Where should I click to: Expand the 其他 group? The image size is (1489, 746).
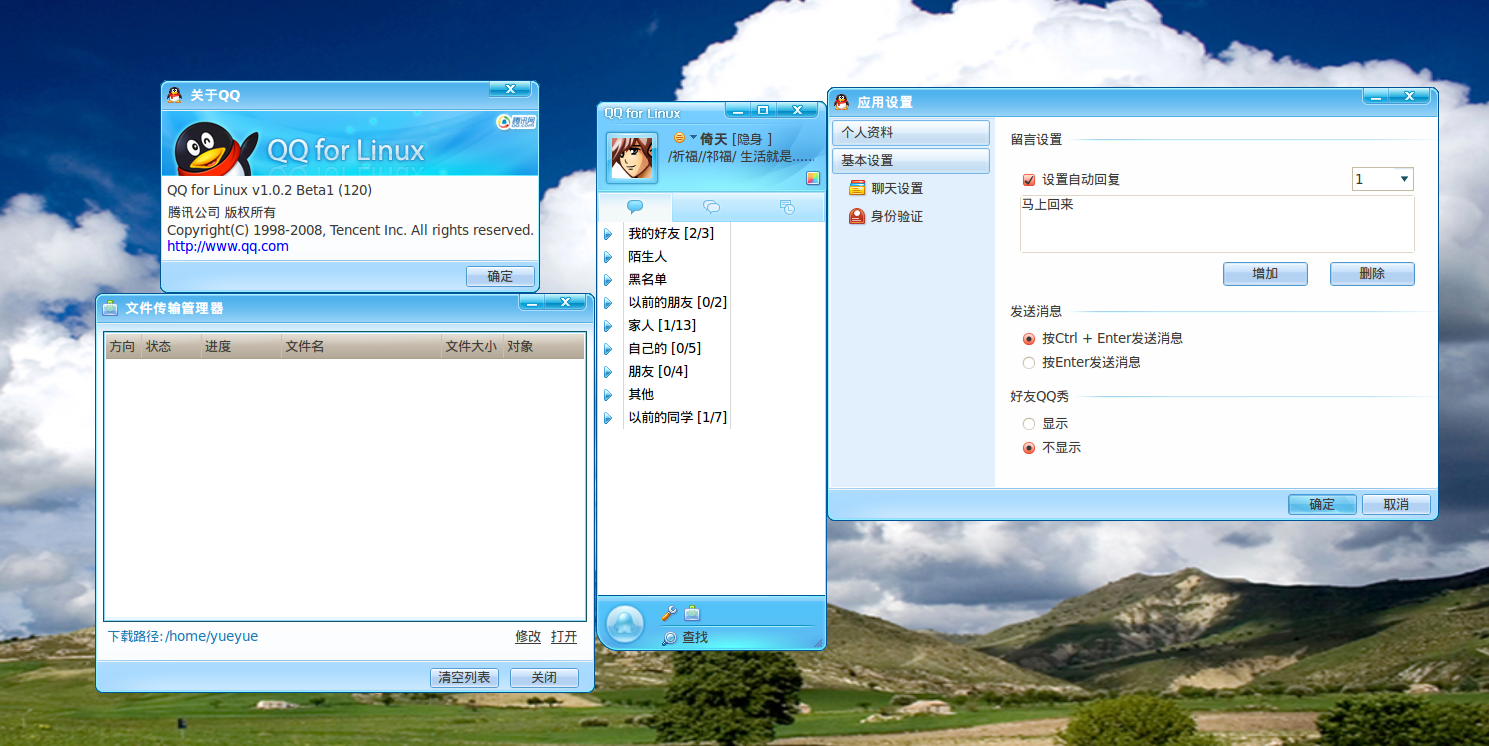pyautogui.click(x=607, y=395)
